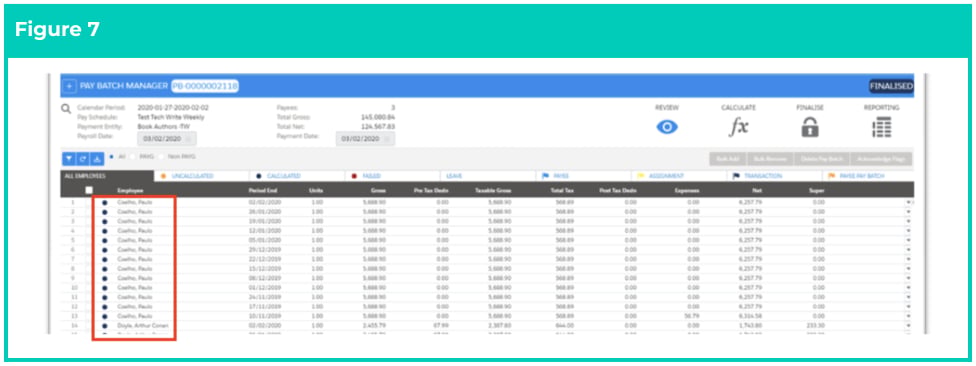Click the status dot in the 15/12/2019 row
The height and width of the screenshot is (366, 976).
coord(105,269)
